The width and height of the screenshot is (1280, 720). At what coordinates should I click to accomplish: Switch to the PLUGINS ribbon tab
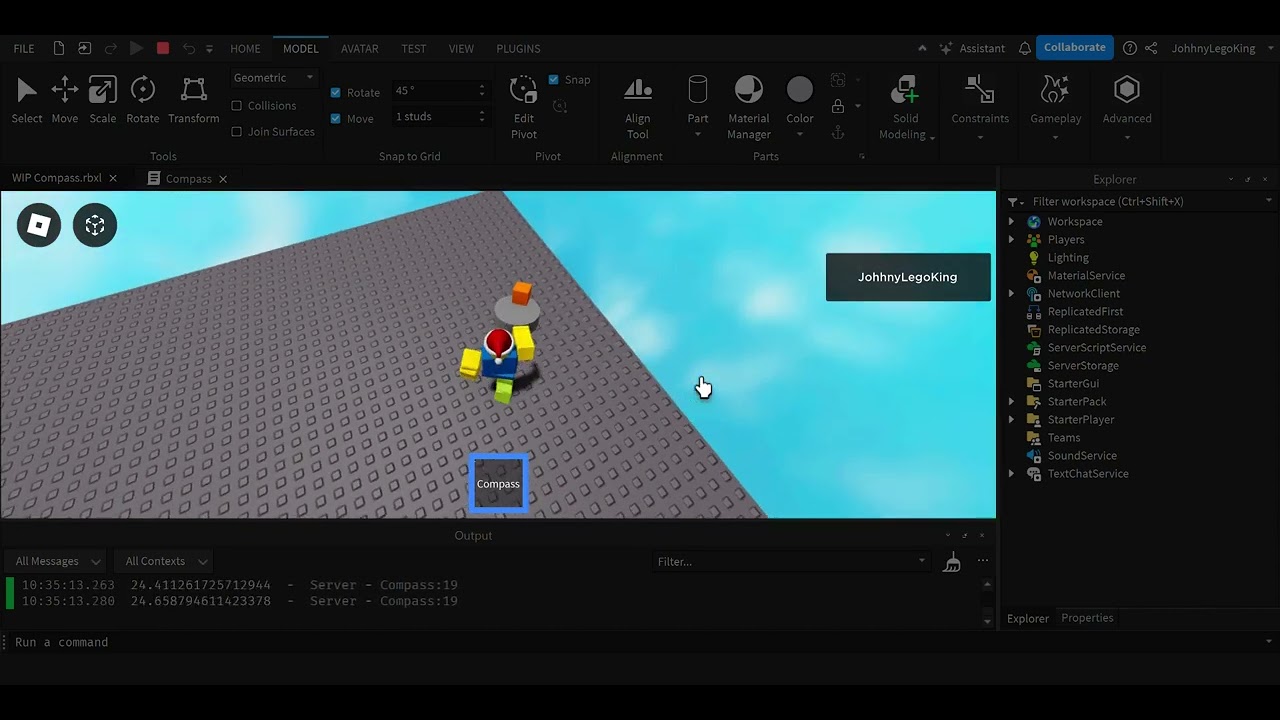(518, 48)
